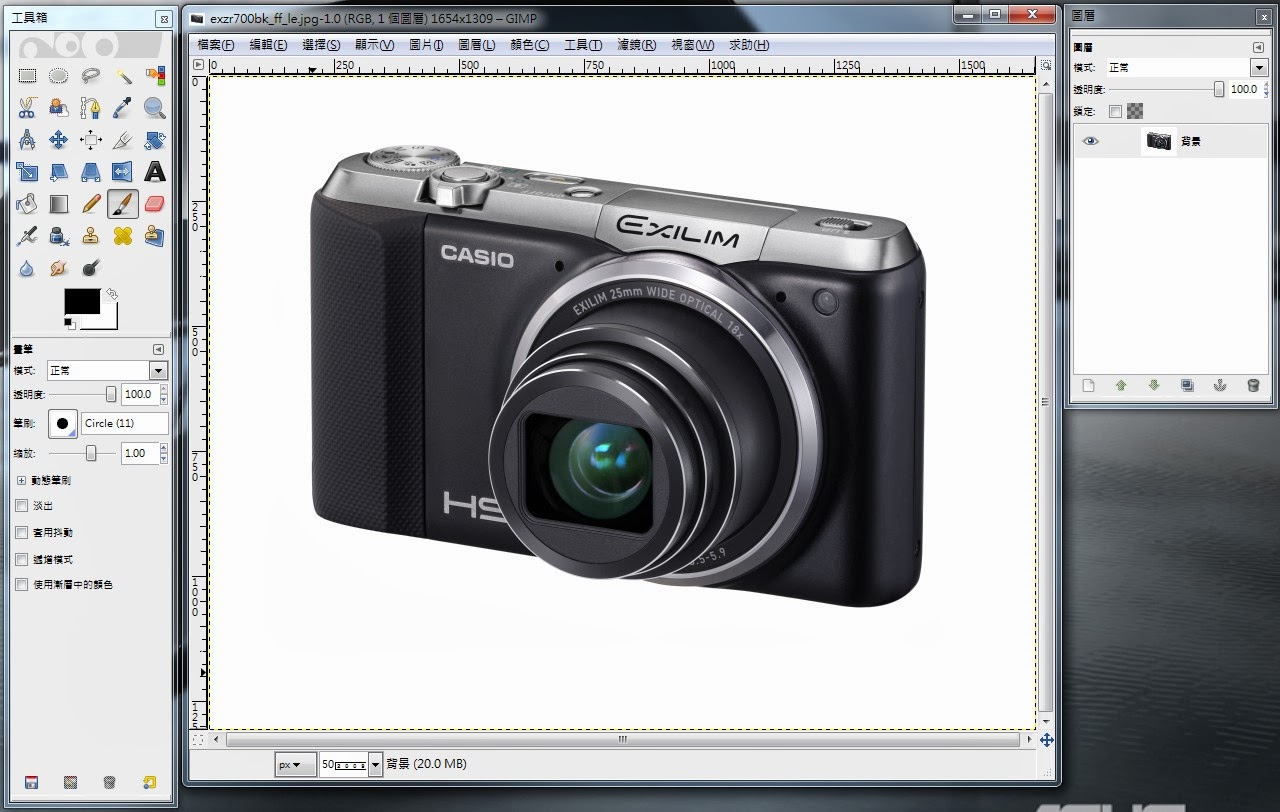
Task: Select the Zoom magnifier tool
Action: [x=155, y=107]
